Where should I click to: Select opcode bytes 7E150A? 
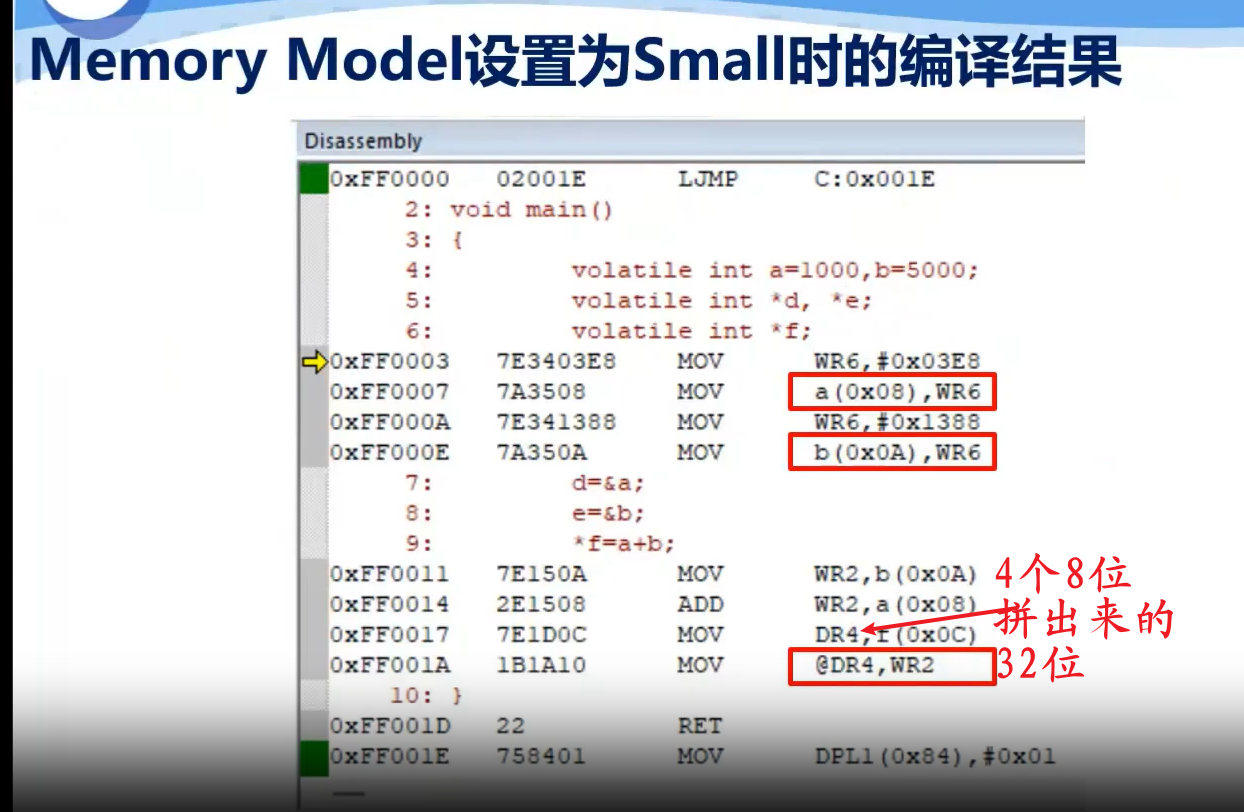541,574
